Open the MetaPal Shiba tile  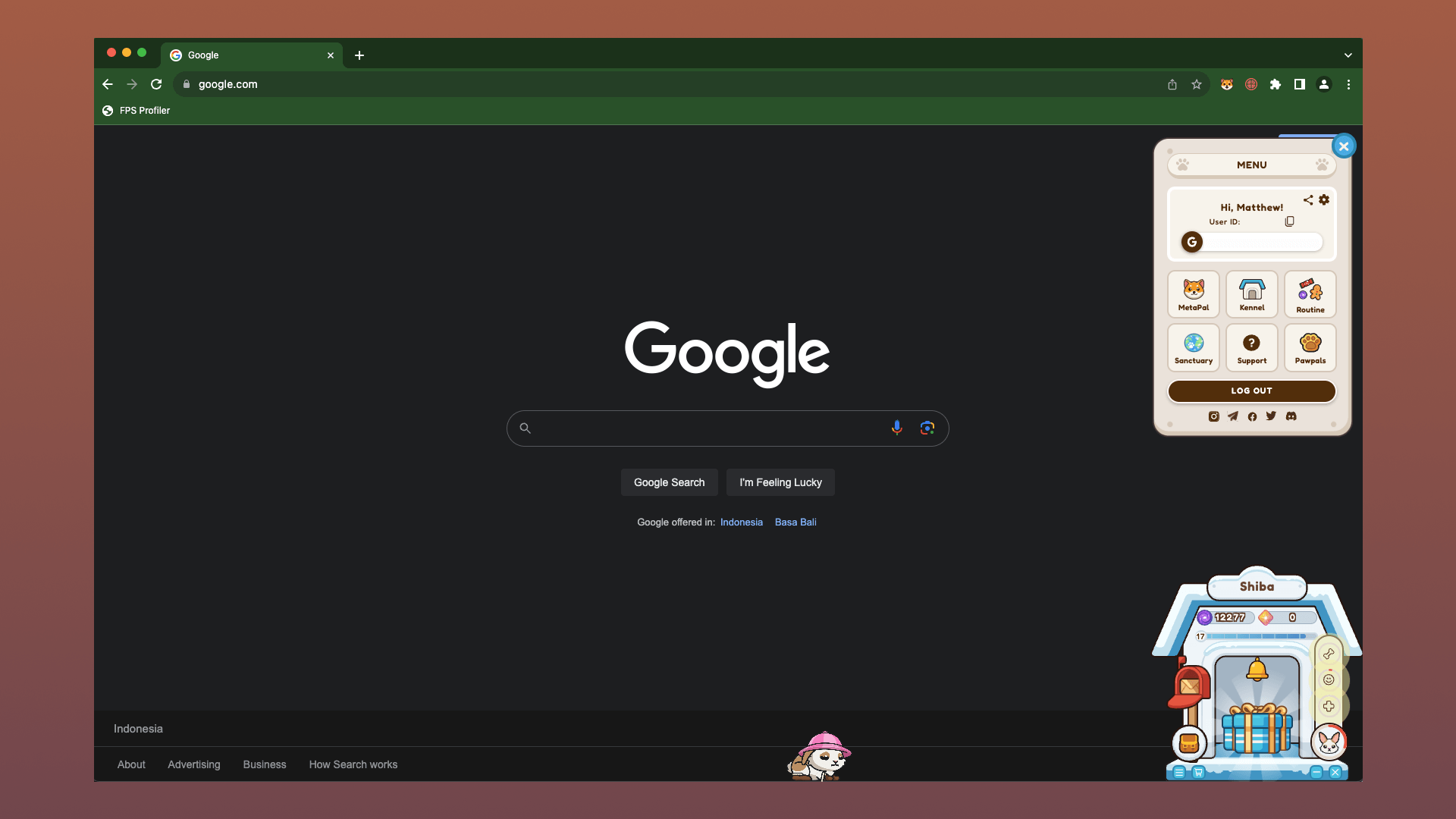(x=1194, y=294)
